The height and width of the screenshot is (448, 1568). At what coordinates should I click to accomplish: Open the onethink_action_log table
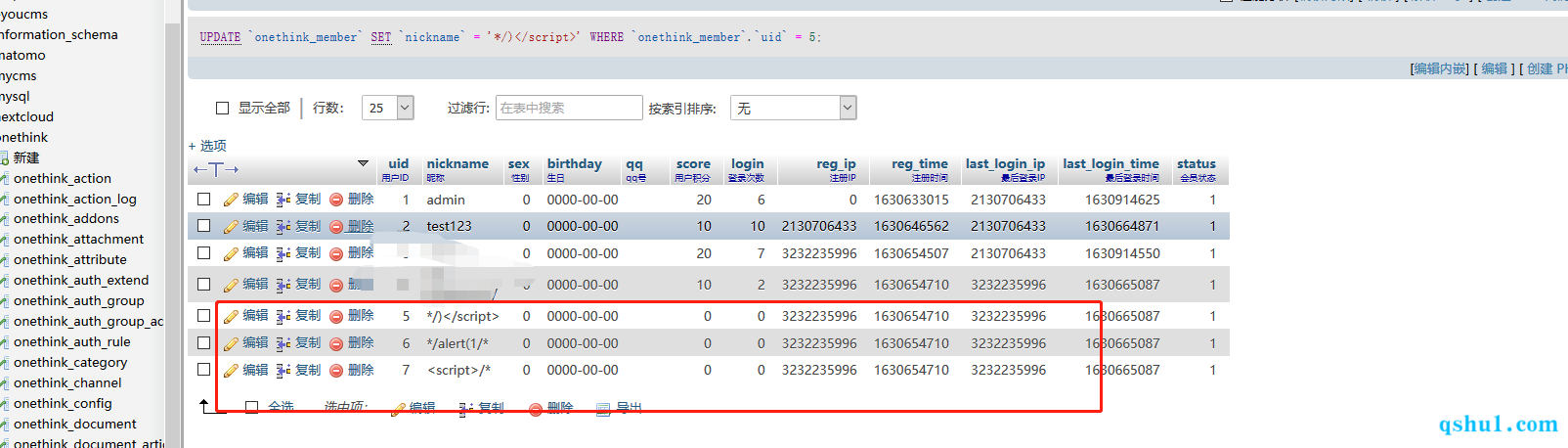pos(75,200)
